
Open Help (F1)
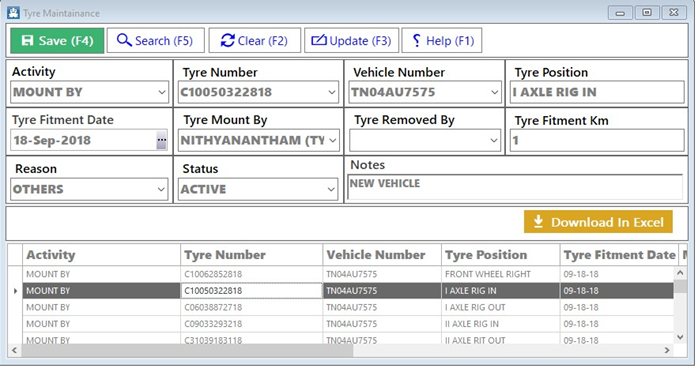pyautogui.click(x=442, y=41)
